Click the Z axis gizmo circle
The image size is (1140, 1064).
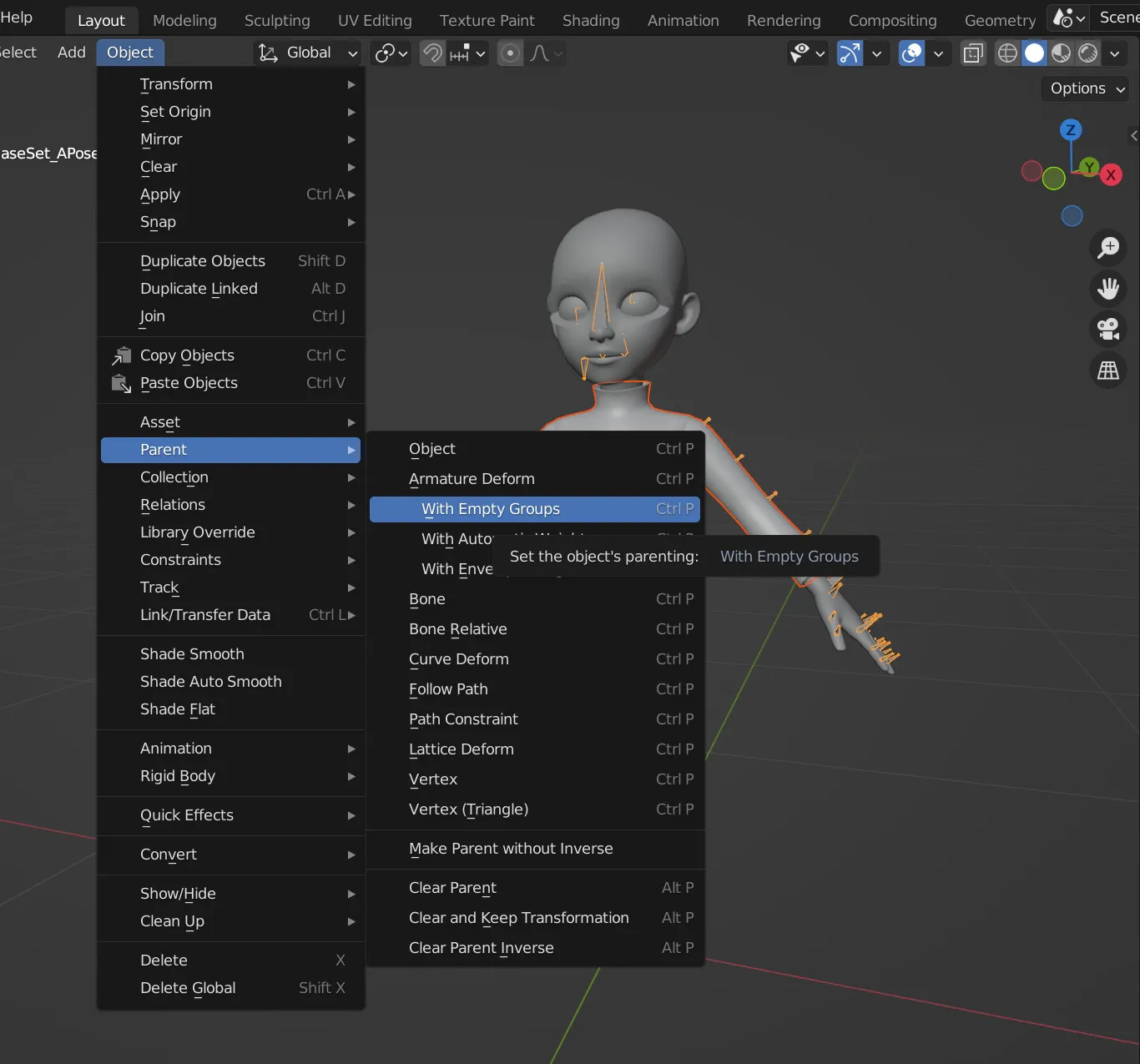click(x=1071, y=129)
